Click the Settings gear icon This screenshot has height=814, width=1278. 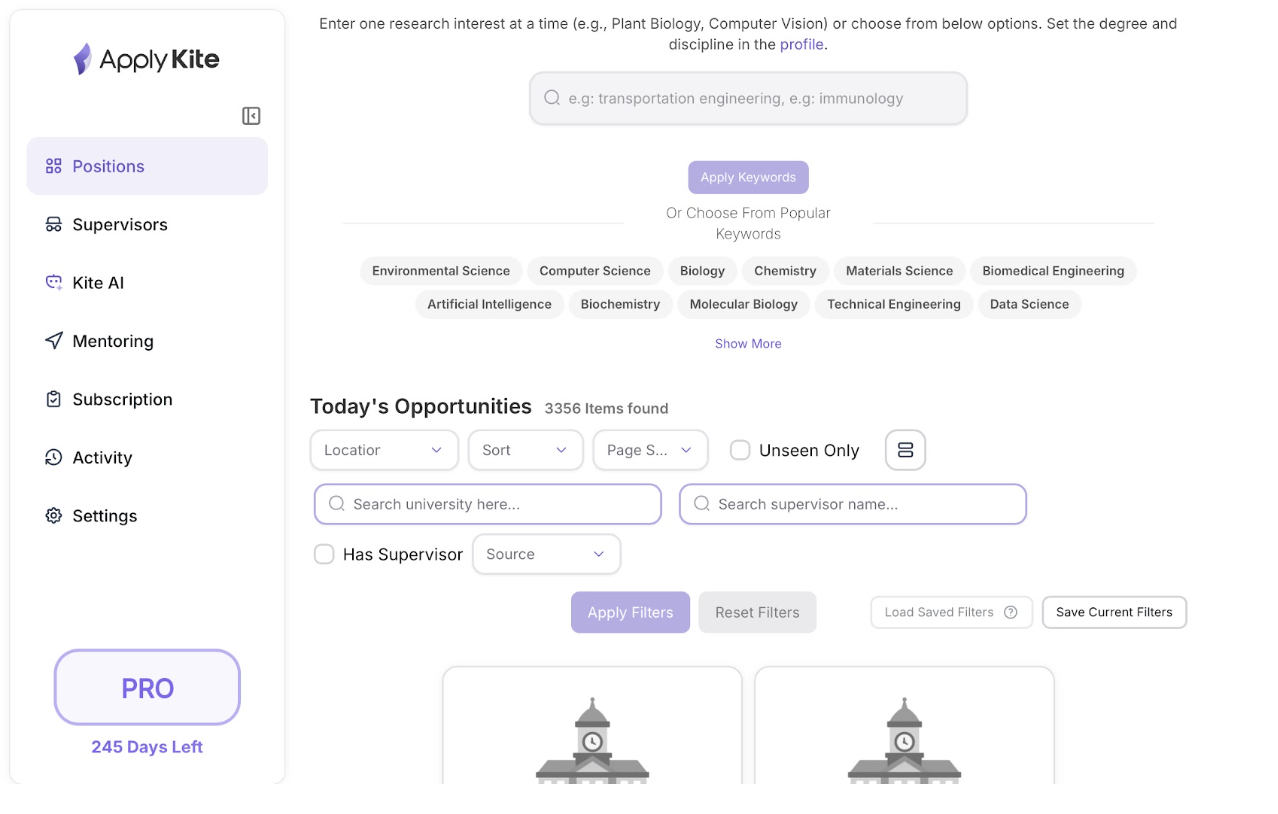[x=54, y=516]
